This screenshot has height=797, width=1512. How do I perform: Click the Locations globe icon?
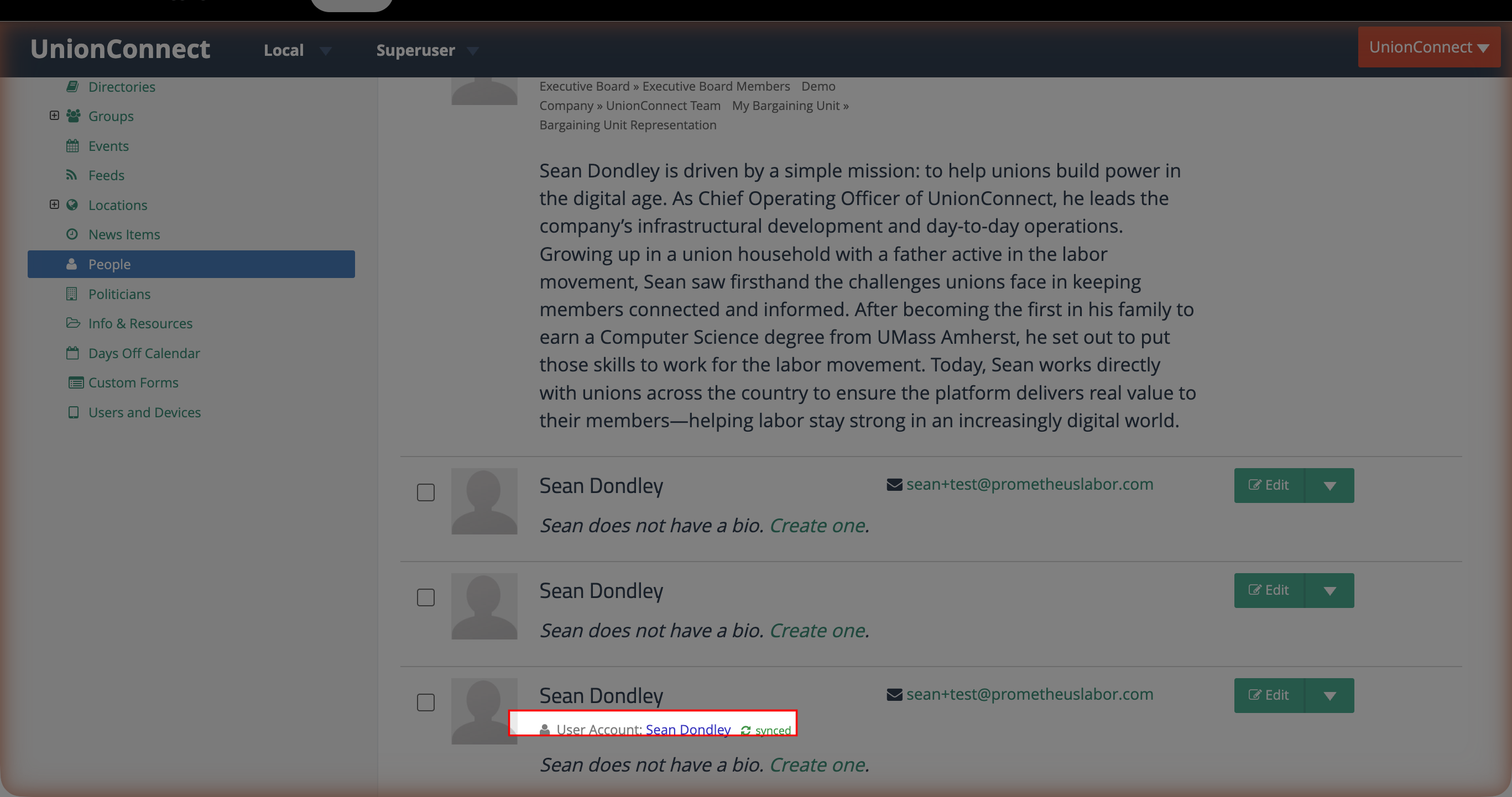[x=72, y=205]
